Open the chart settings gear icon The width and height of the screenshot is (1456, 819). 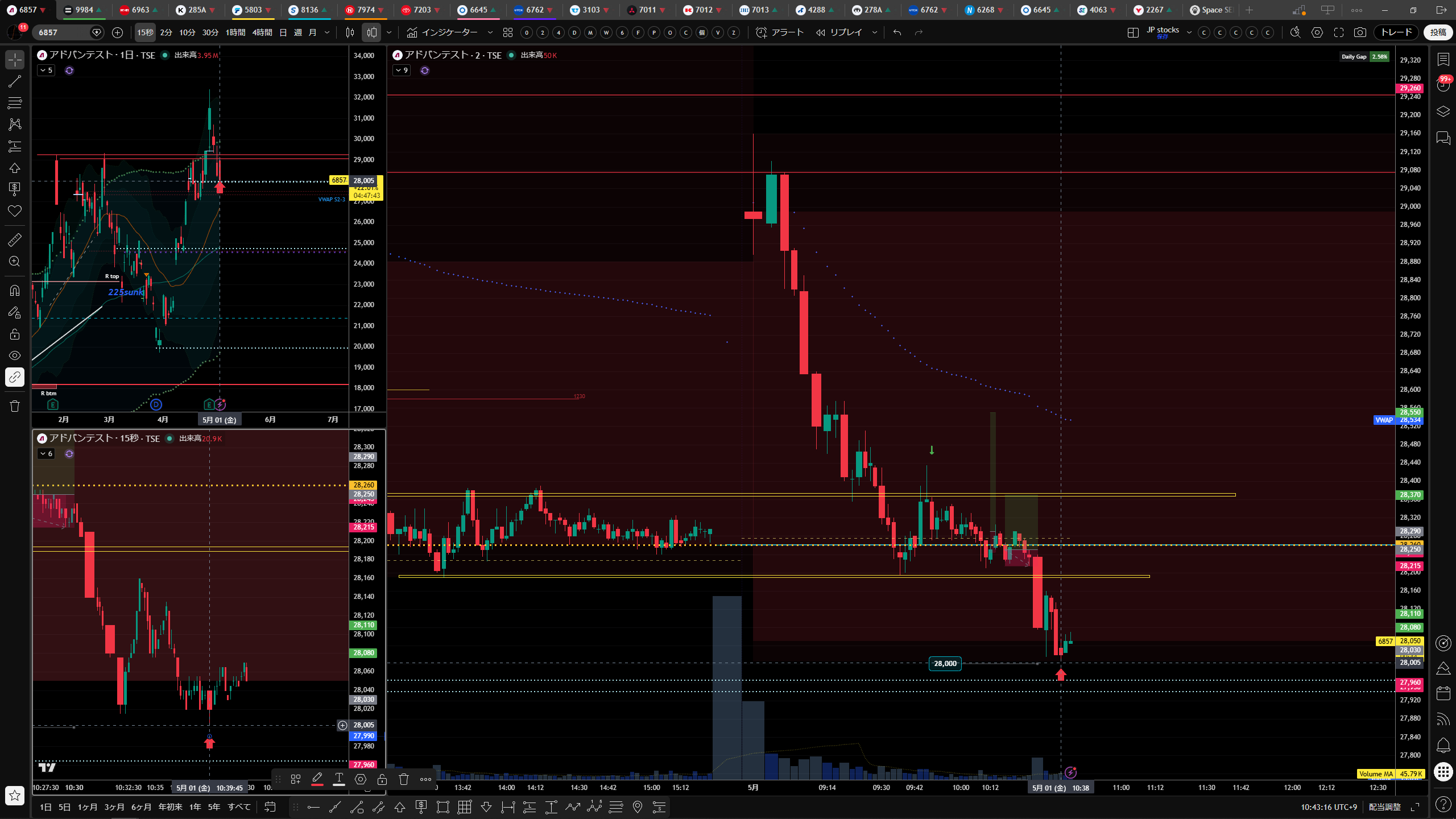1317,32
